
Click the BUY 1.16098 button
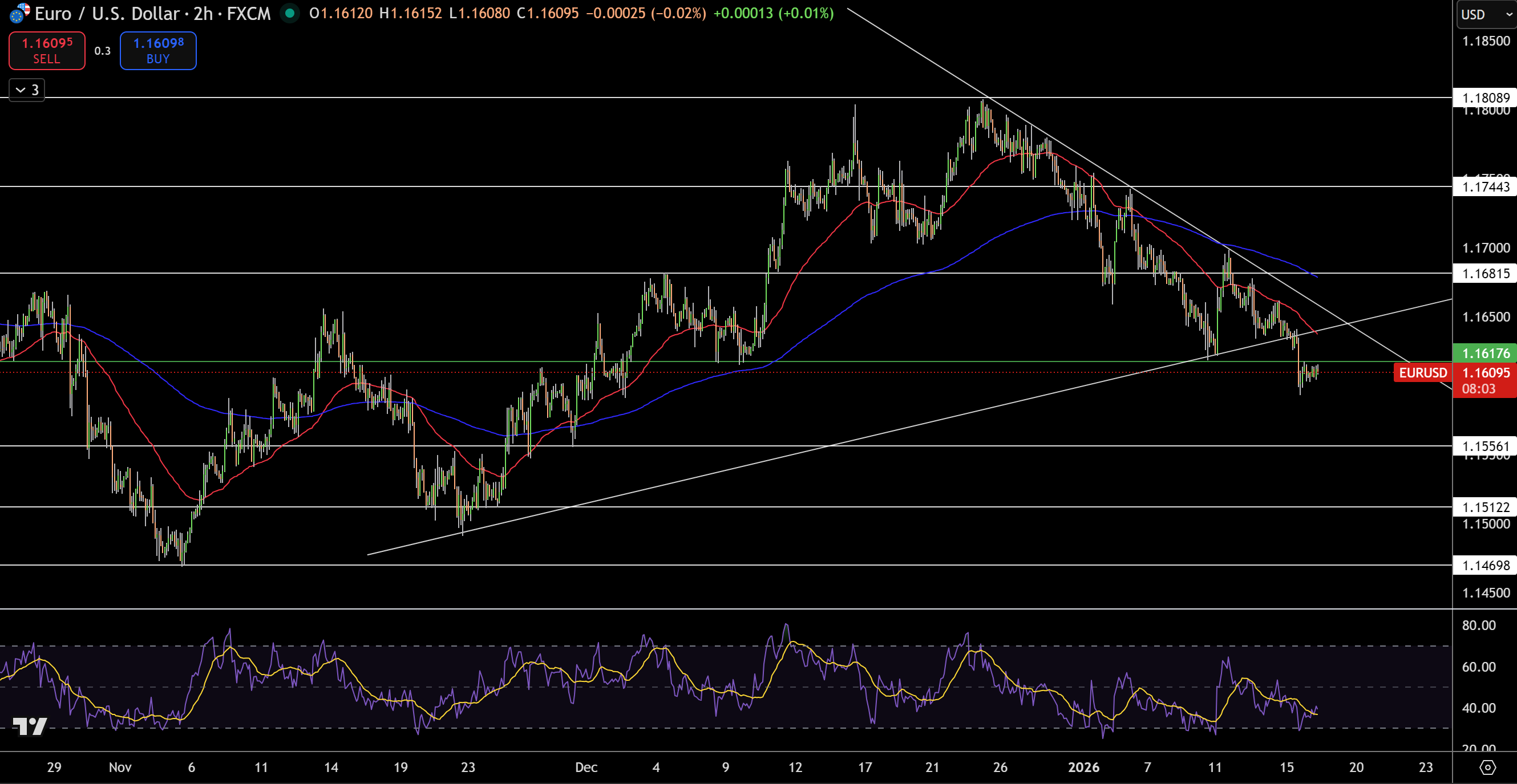158,51
